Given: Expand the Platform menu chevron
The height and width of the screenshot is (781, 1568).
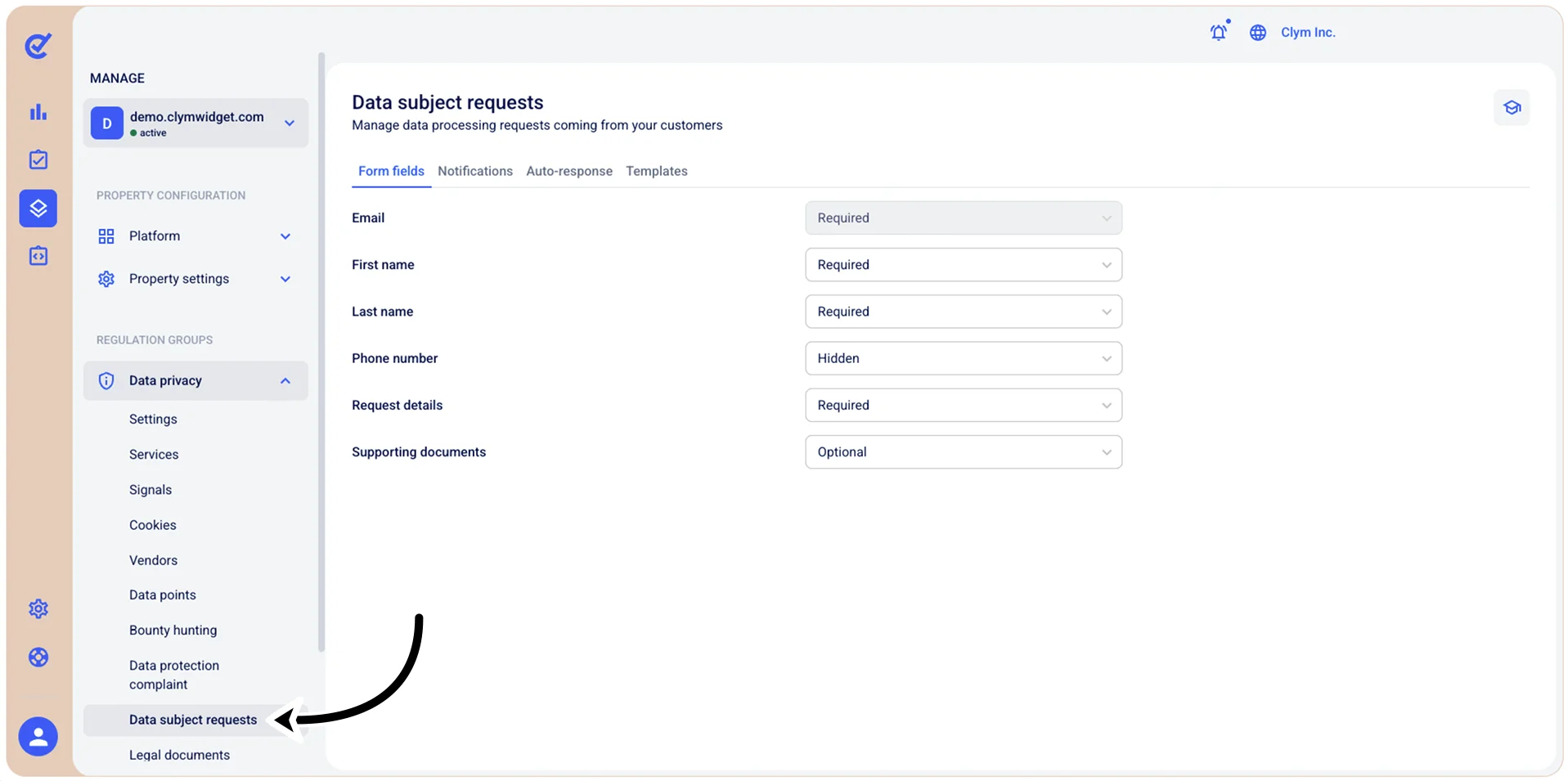Looking at the screenshot, I should (285, 236).
